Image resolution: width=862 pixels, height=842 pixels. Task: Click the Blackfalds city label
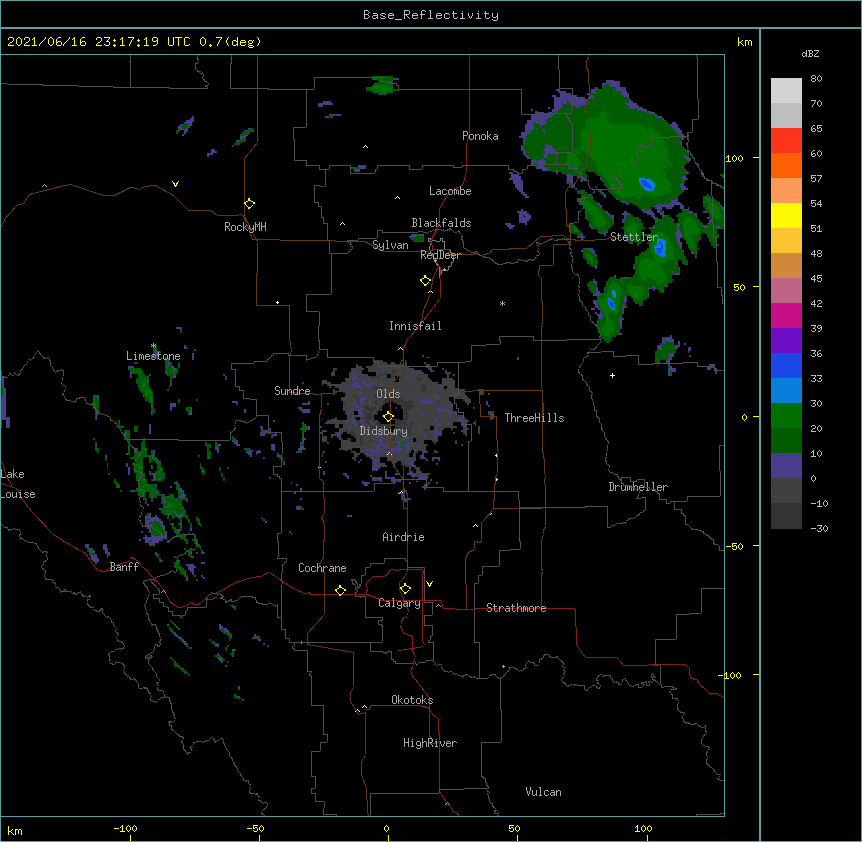pyautogui.click(x=441, y=223)
